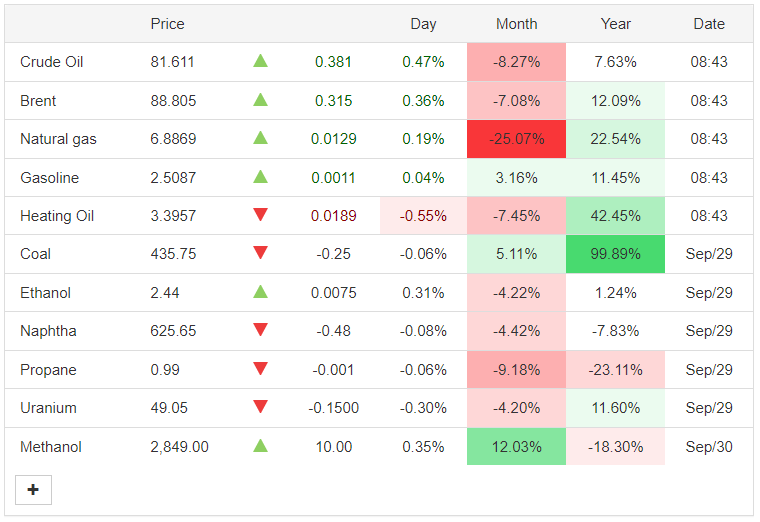Click the Price column header
760x522 pixels.
pos(167,24)
